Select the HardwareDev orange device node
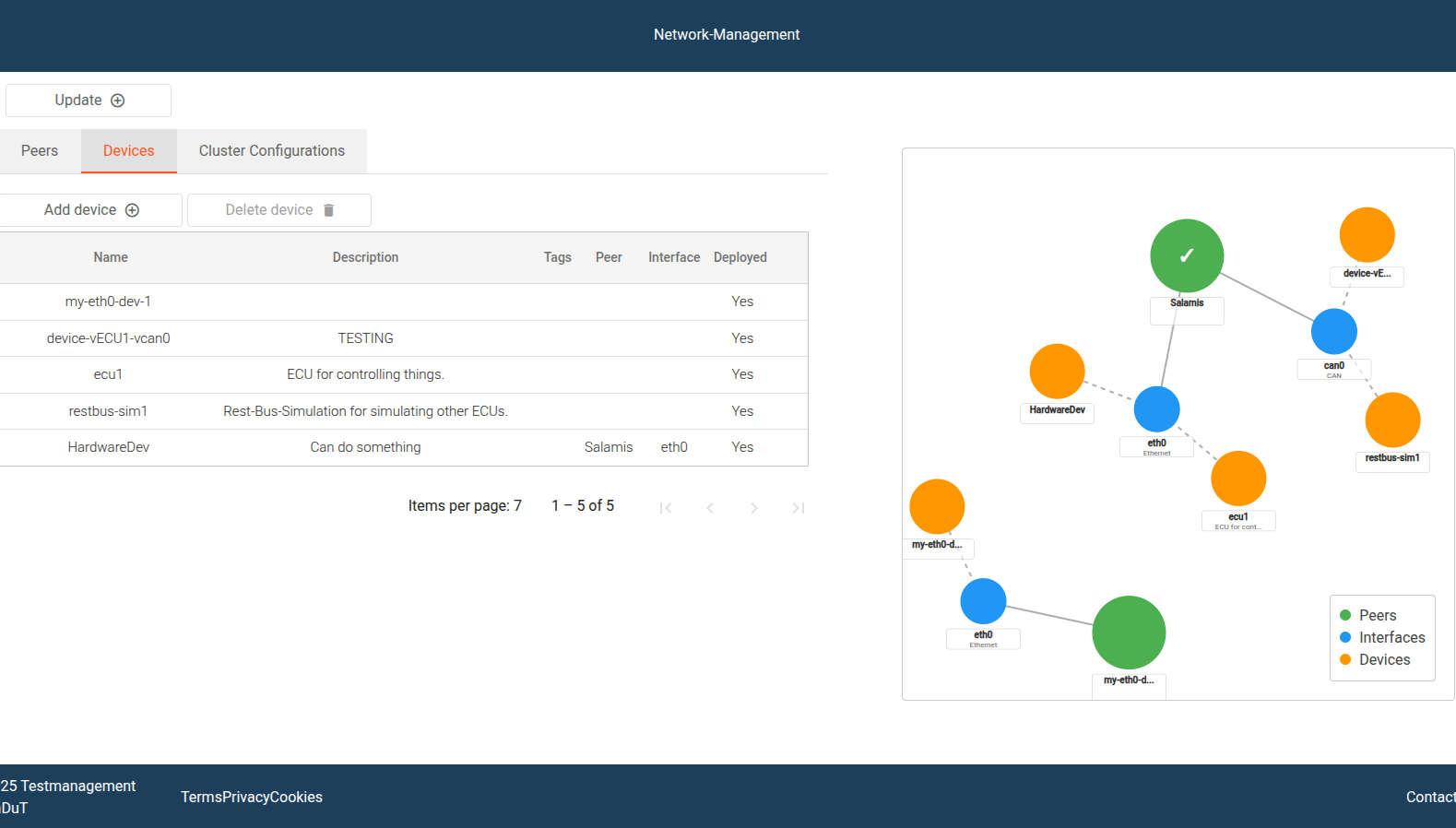This screenshot has width=1456, height=828. pos(1057,372)
